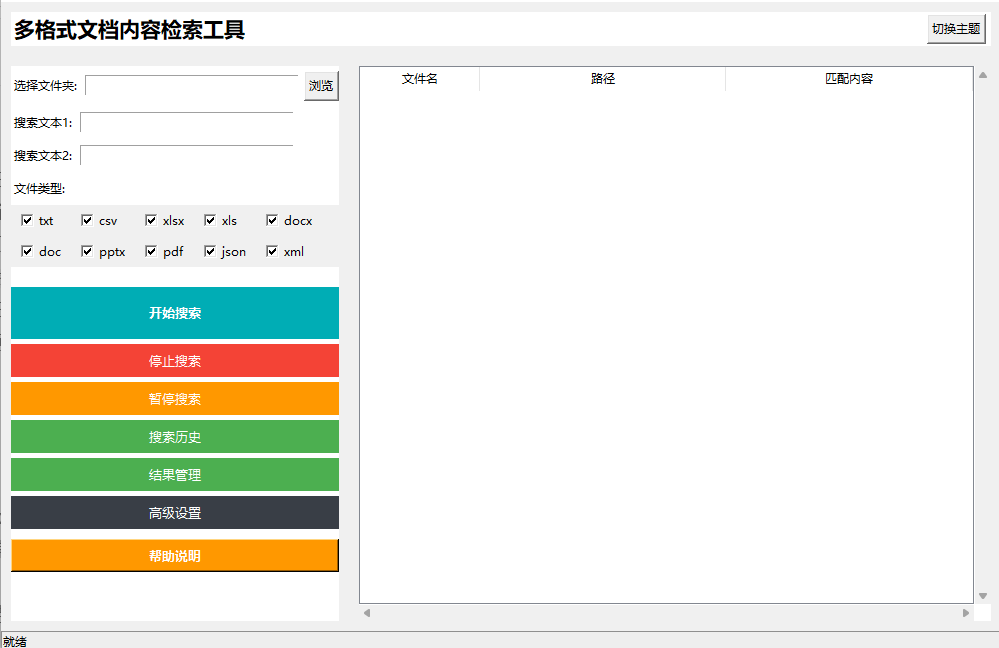Click the 开始搜索 button
The width and height of the screenshot is (999, 648).
point(175,313)
